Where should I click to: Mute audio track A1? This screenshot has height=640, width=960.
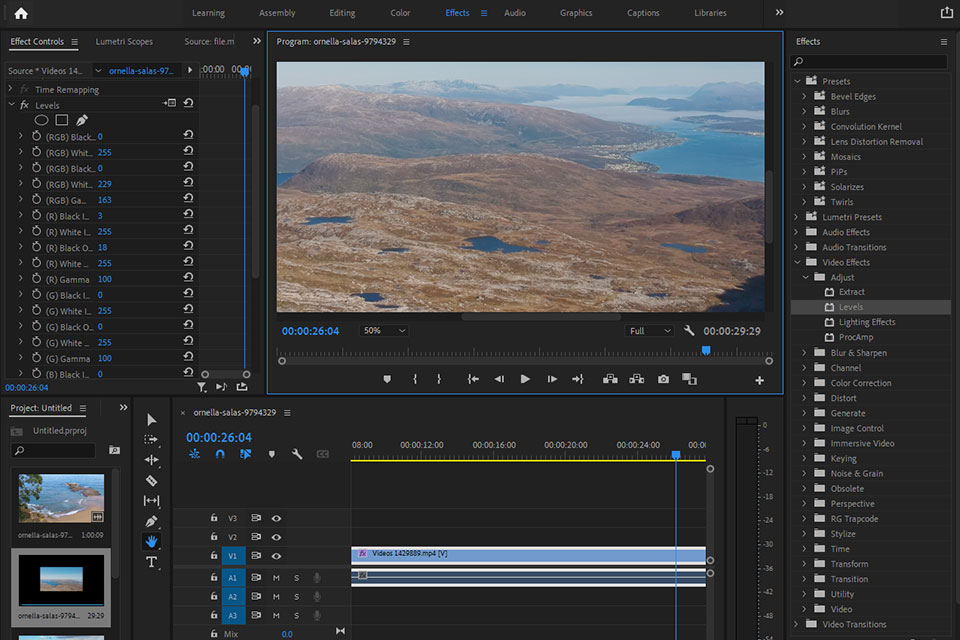276,577
